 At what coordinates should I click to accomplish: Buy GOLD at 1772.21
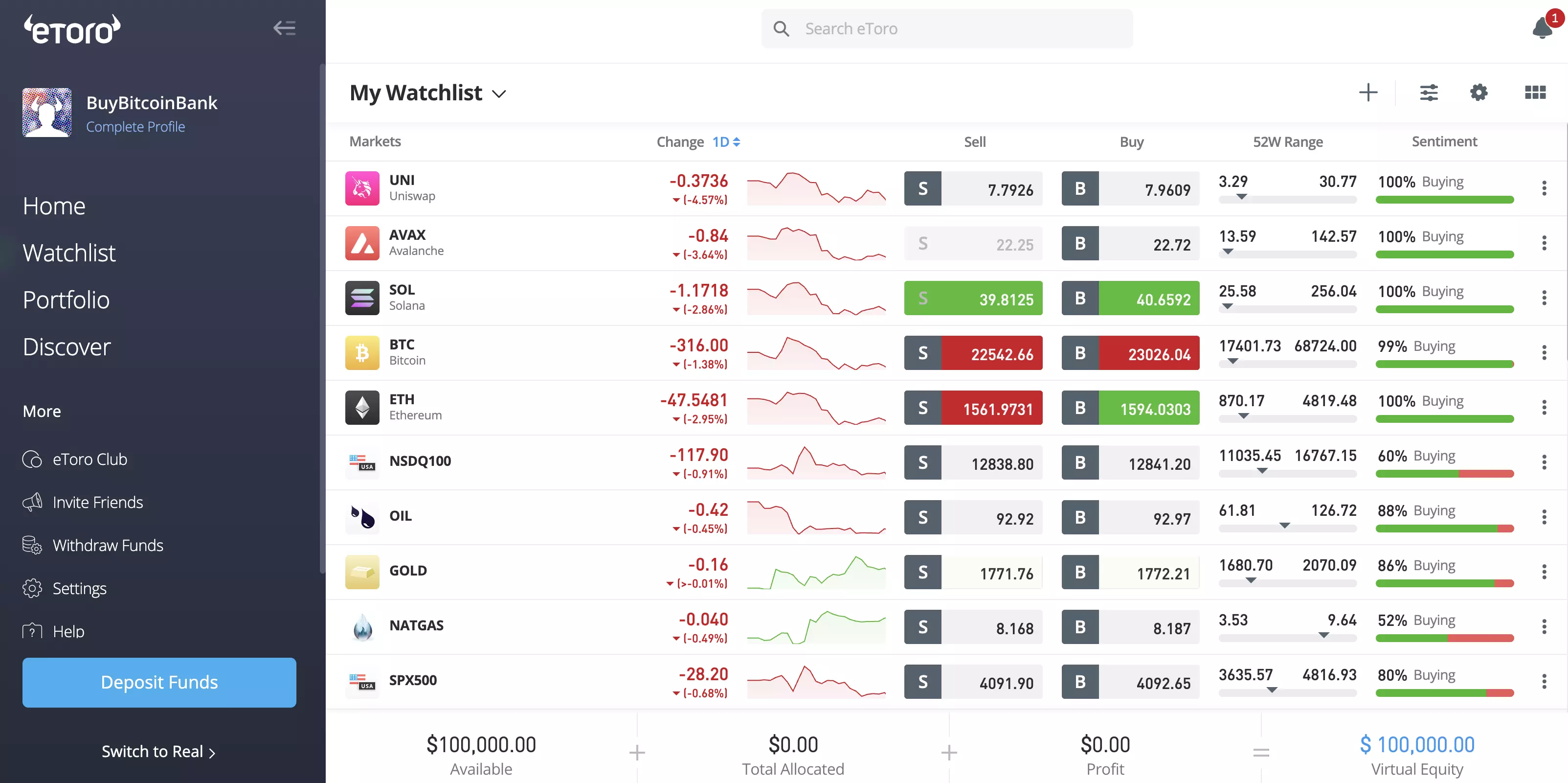tap(1130, 573)
